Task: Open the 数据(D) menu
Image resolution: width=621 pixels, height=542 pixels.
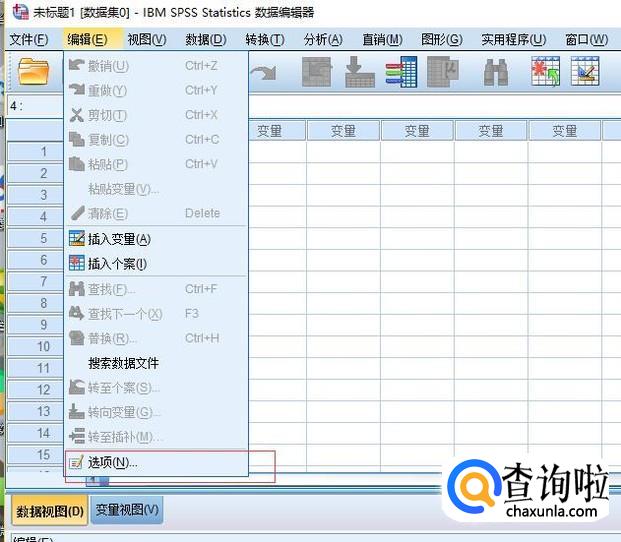Action: 206,40
